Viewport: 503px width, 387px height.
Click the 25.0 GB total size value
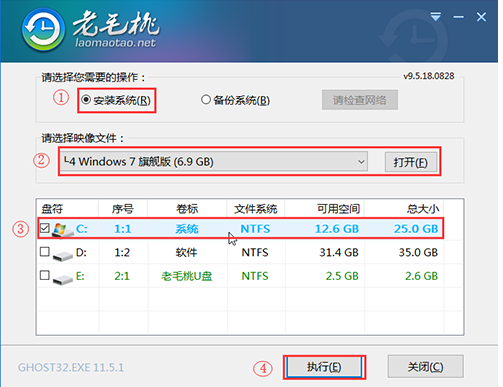click(416, 229)
